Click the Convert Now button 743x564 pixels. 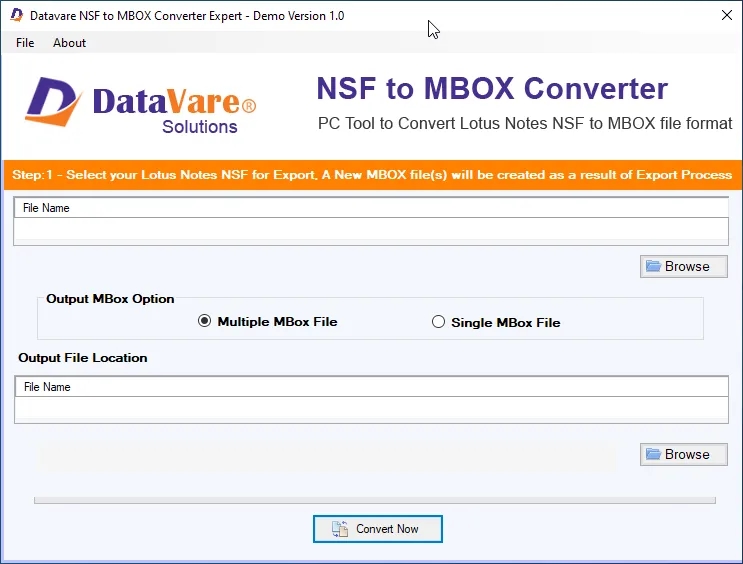point(378,529)
